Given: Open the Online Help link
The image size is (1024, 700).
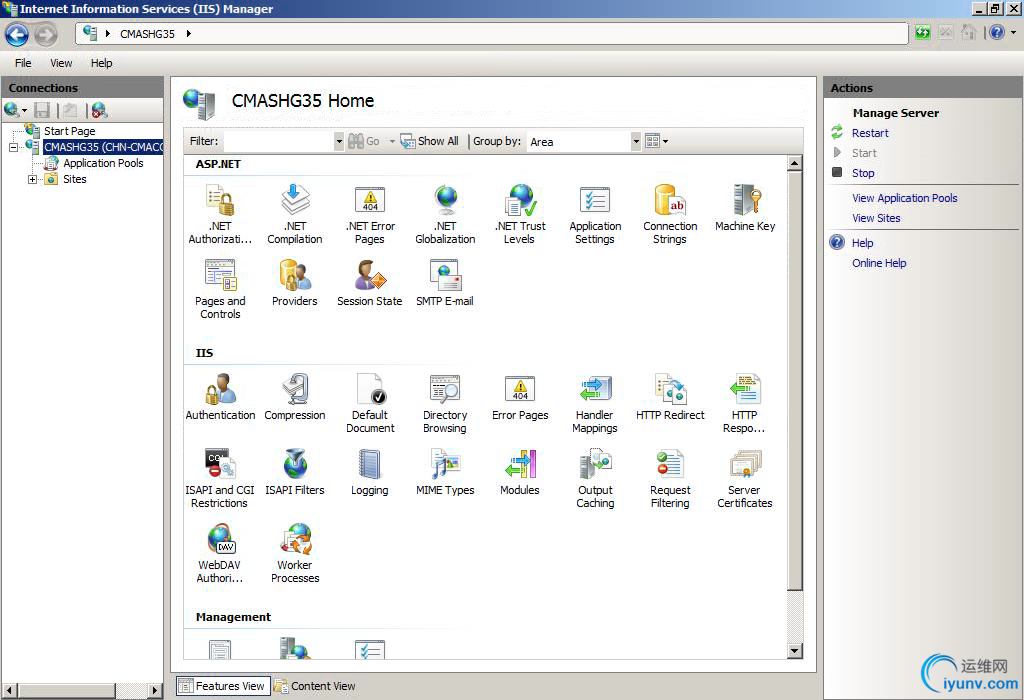Looking at the screenshot, I should coord(879,263).
